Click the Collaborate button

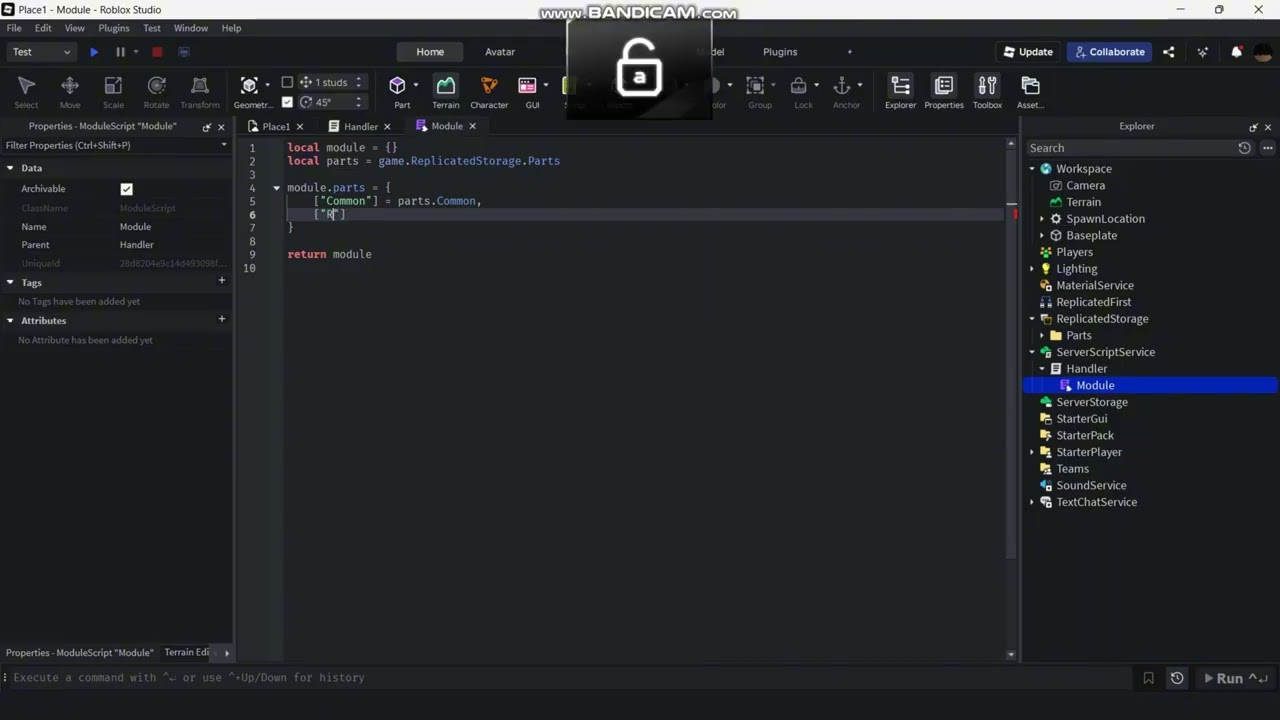1109,52
